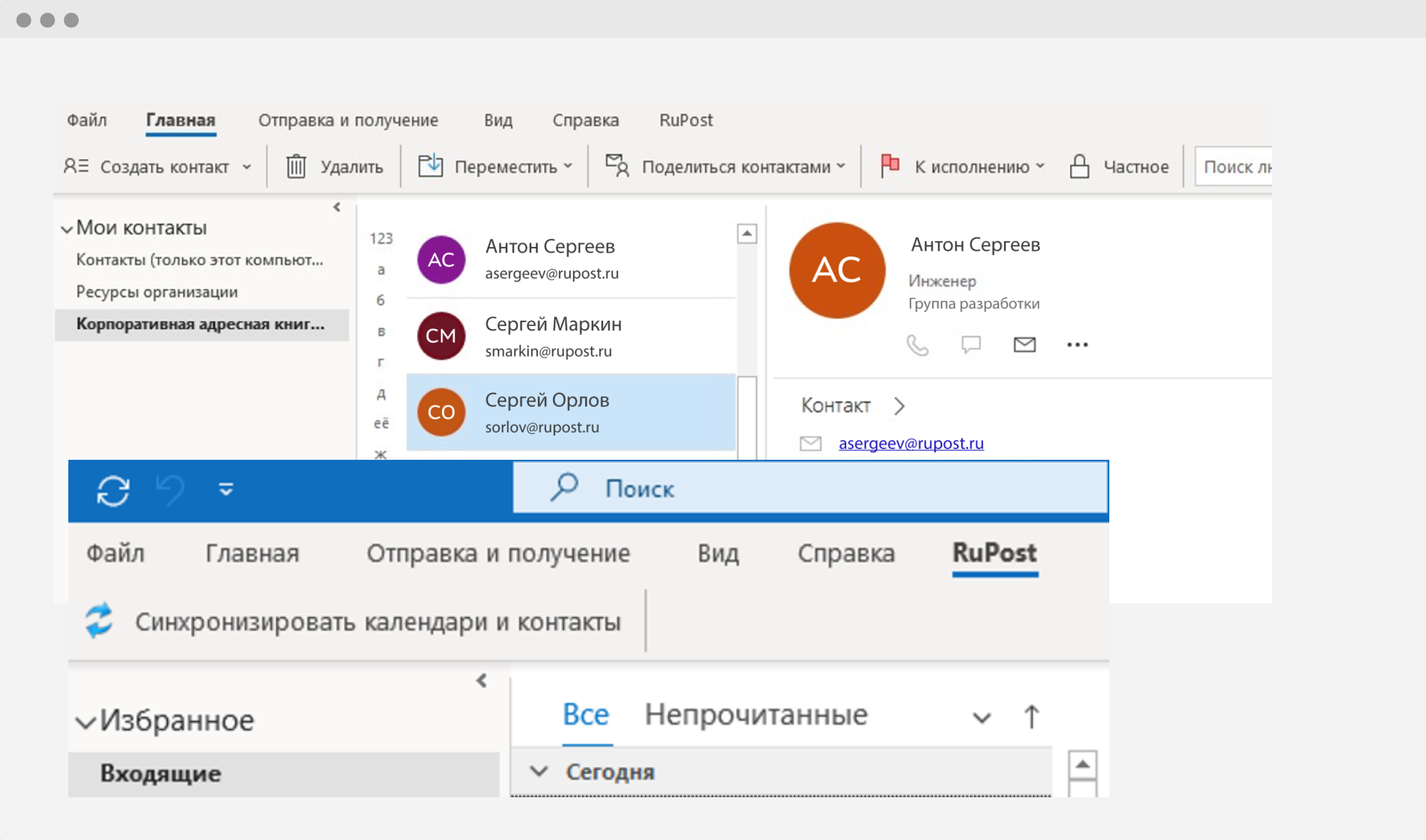The width and height of the screenshot is (1426, 840).
Task: Open the К исполнению dropdown arrow
Action: click(1040, 166)
